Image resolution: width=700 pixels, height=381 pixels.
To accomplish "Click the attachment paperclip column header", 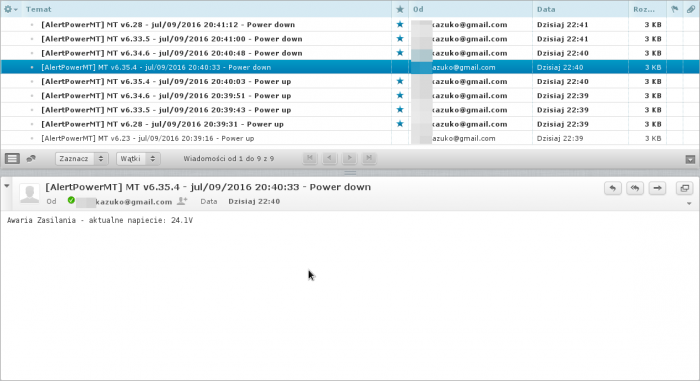I will [x=691, y=9].
